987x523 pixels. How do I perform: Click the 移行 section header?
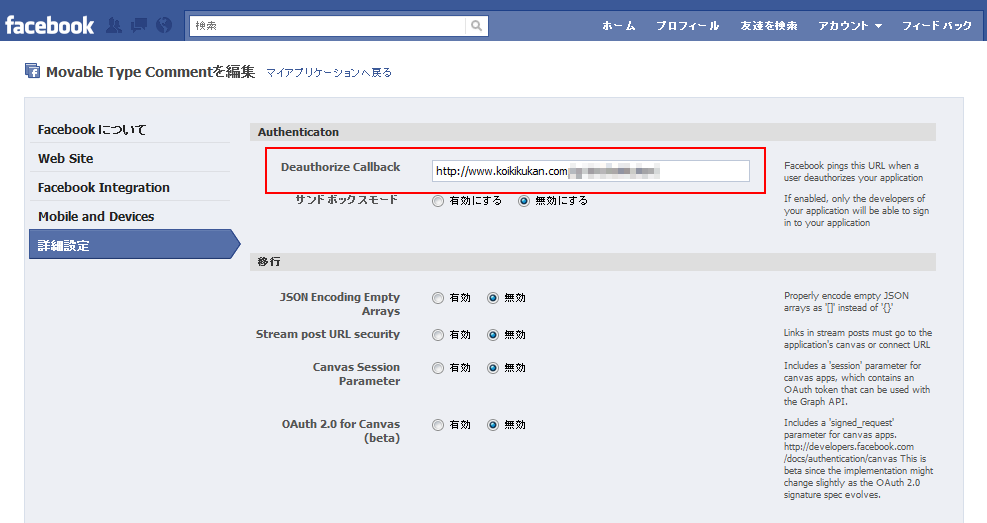click(x=593, y=262)
